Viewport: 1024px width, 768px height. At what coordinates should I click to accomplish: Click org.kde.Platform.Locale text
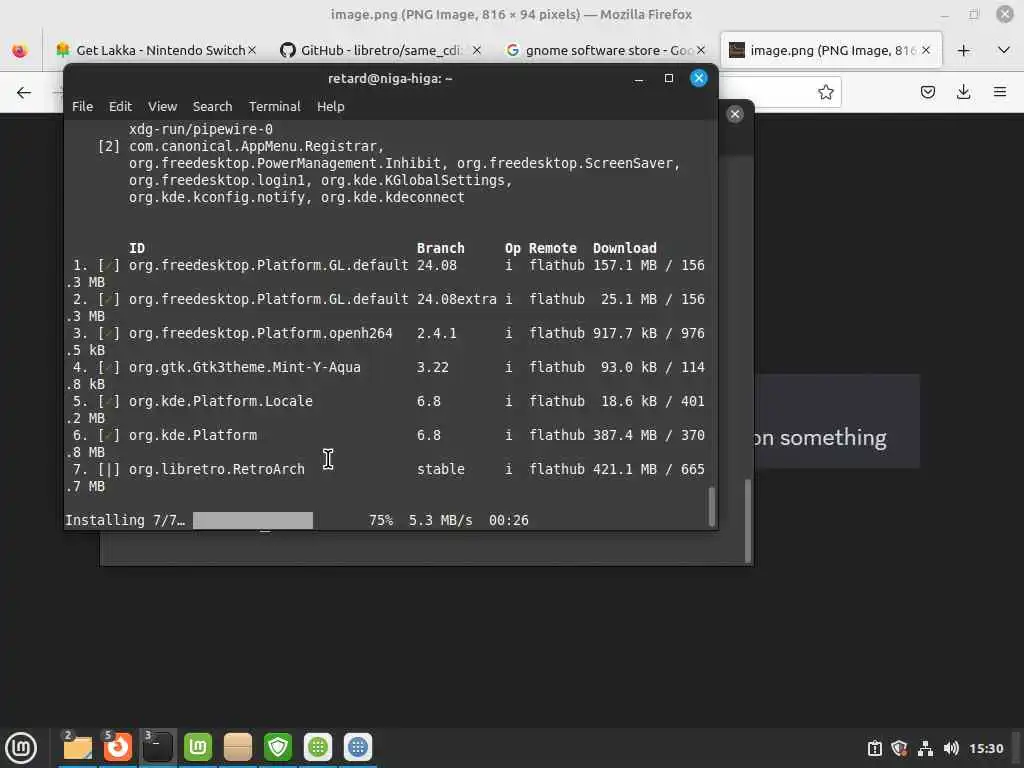point(221,402)
